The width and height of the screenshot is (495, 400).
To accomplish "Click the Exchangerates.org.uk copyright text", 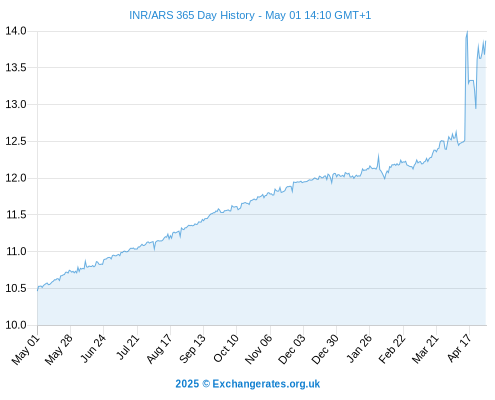I will click(247, 384).
